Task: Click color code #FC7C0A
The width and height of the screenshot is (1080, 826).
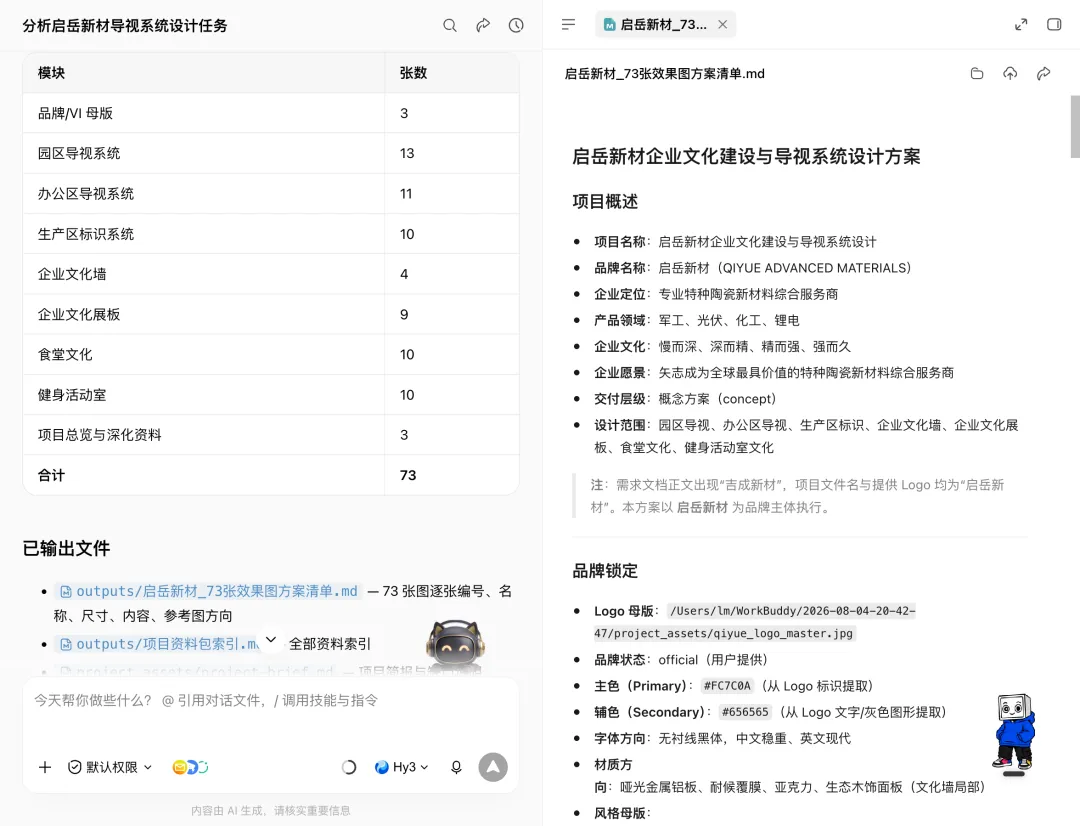Action: 727,685
